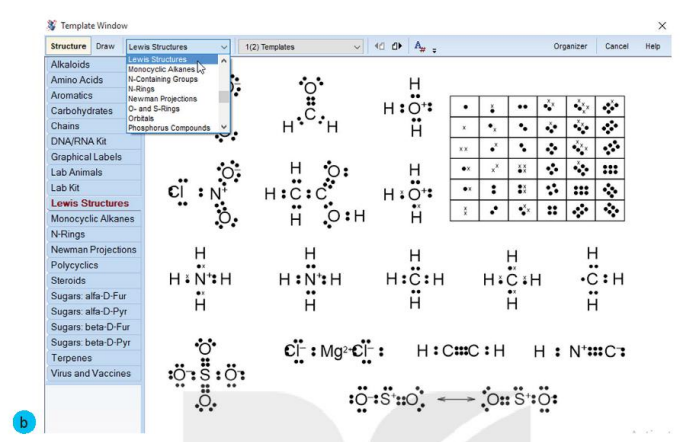Select the formaldehyde Lewis structure template
The height and width of the screenshot is (442, 682).
tap(310, 104)
